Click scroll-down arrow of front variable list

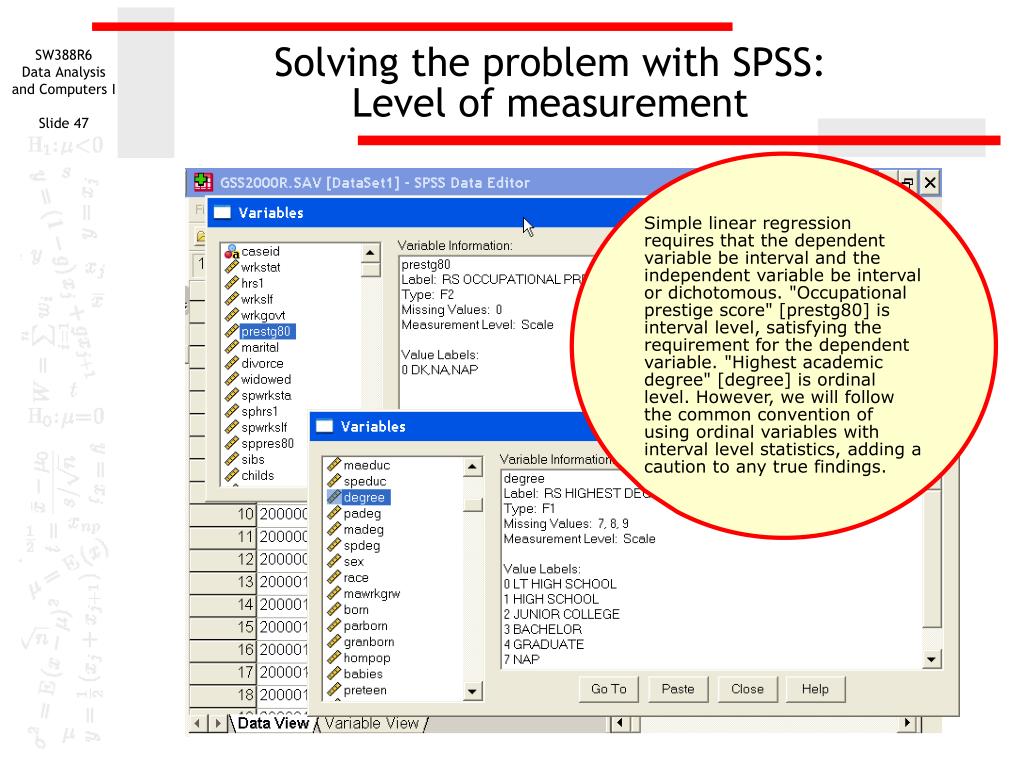point(473,691)
